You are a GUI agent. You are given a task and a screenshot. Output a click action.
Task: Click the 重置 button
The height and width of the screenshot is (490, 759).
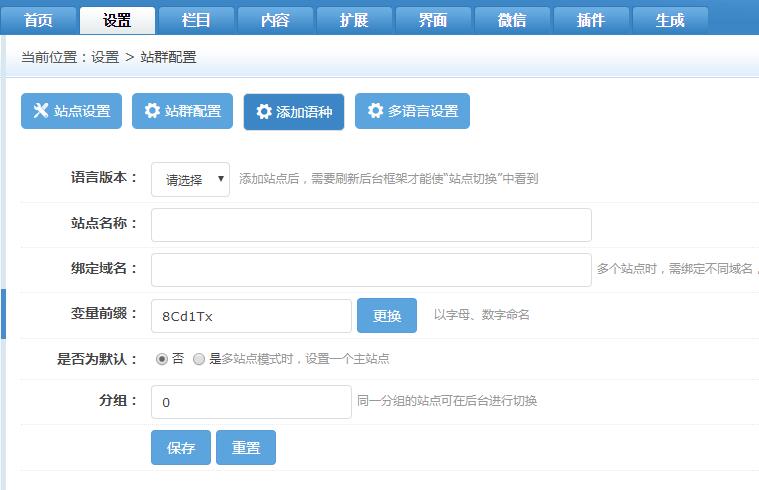[246, 448]
